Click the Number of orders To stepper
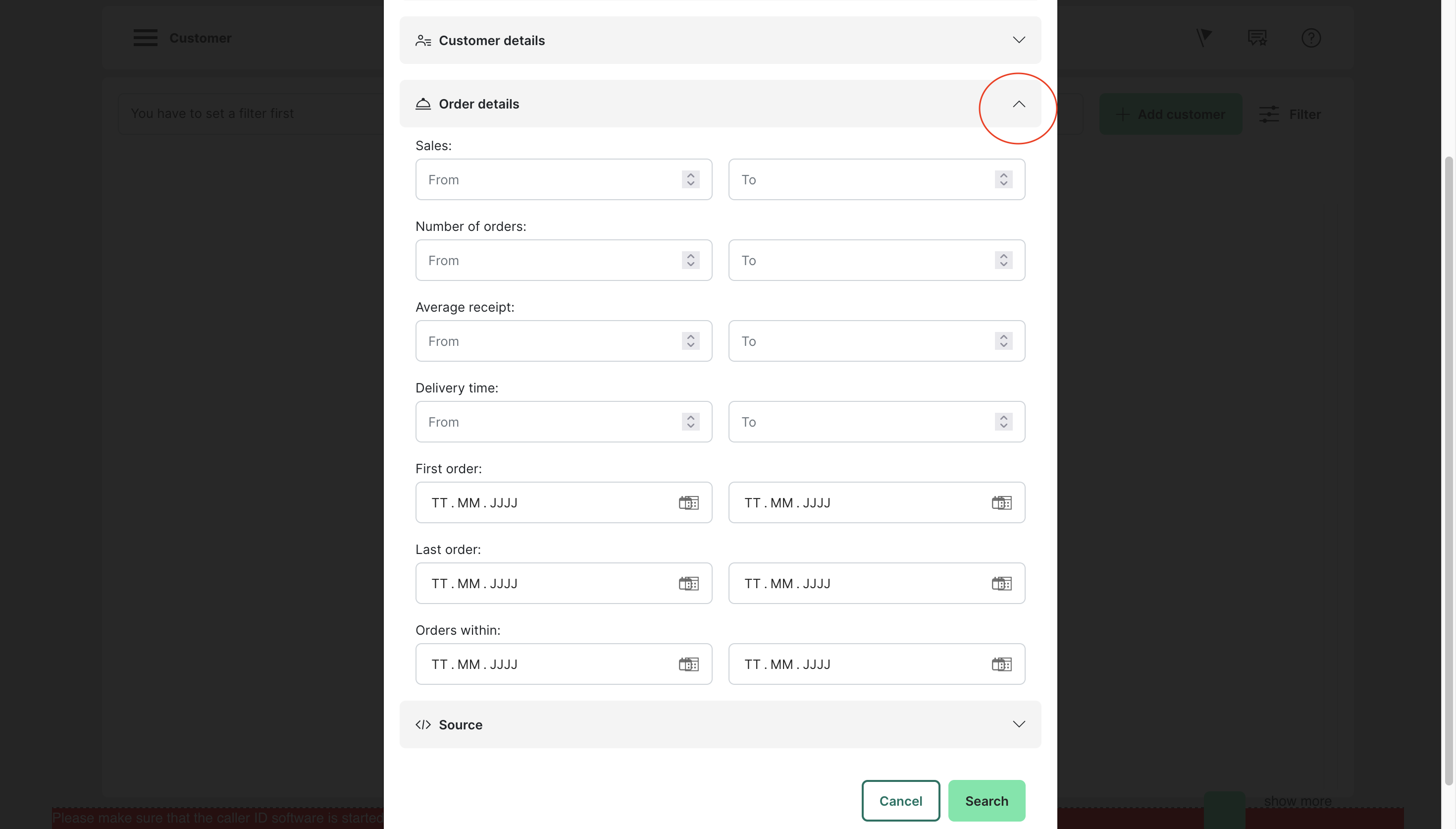This screenshot has width=1456, height=829. pyautogui.click(x=1004, y=260)
